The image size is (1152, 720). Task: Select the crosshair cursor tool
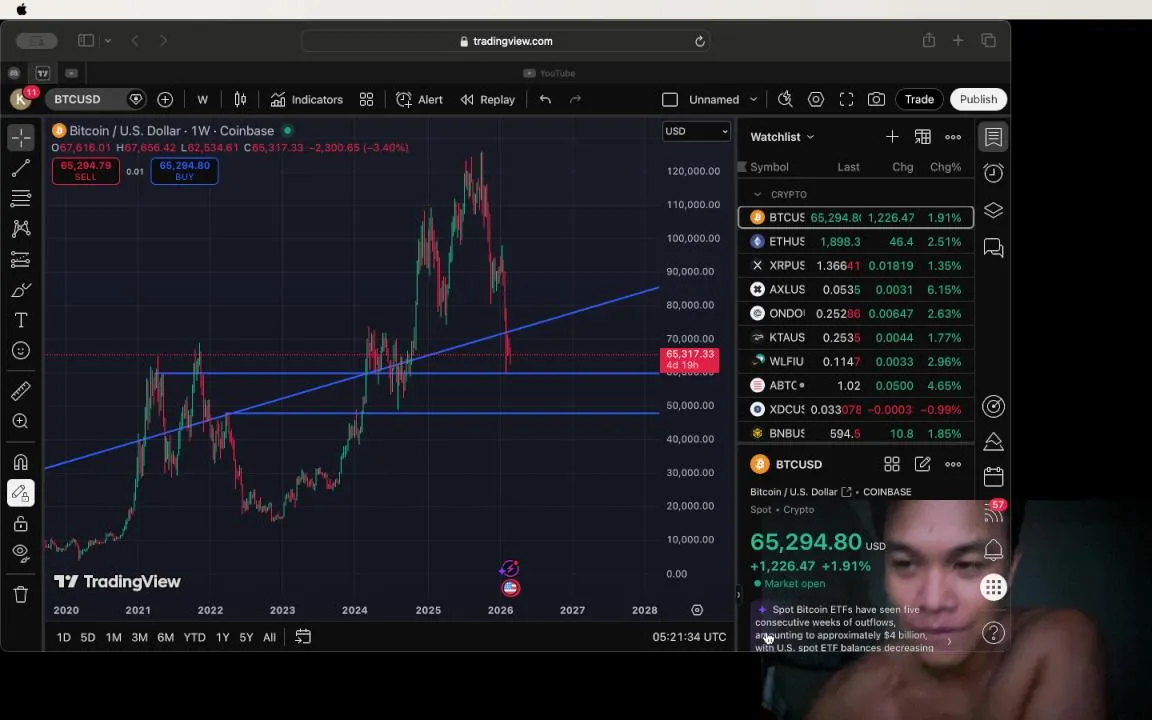21,137
